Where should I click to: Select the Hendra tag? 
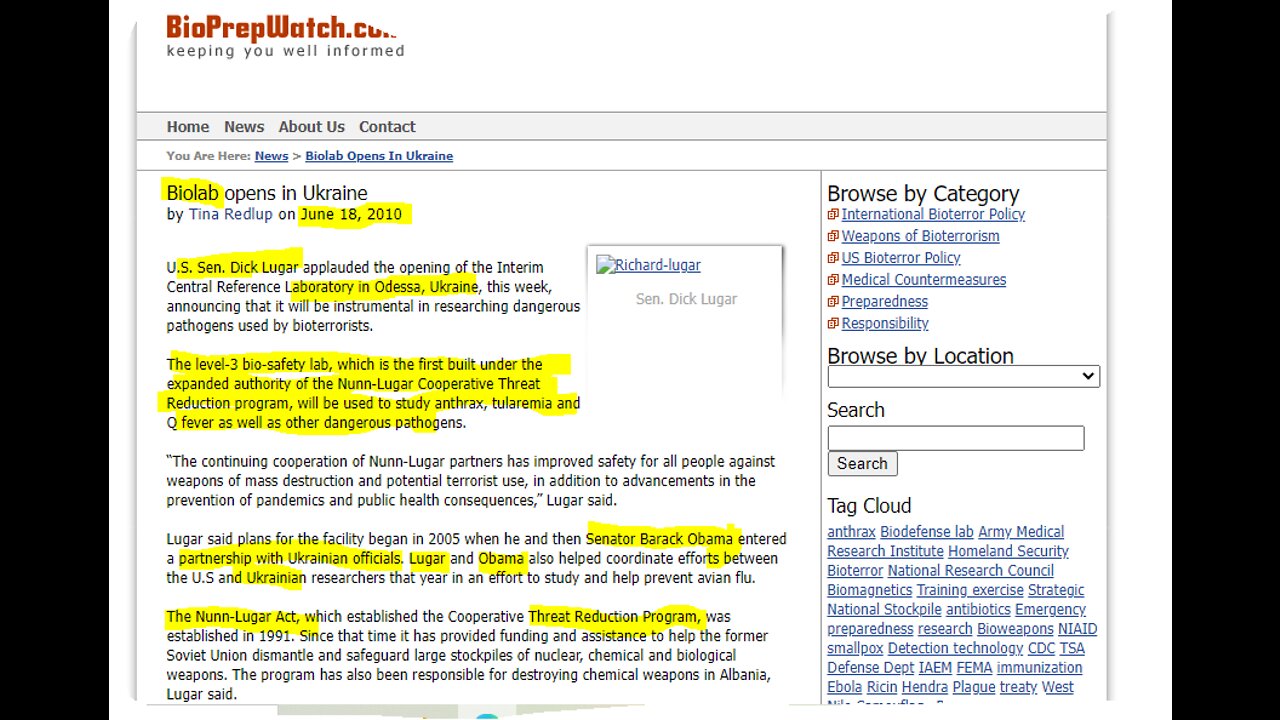tap(925, 687)
